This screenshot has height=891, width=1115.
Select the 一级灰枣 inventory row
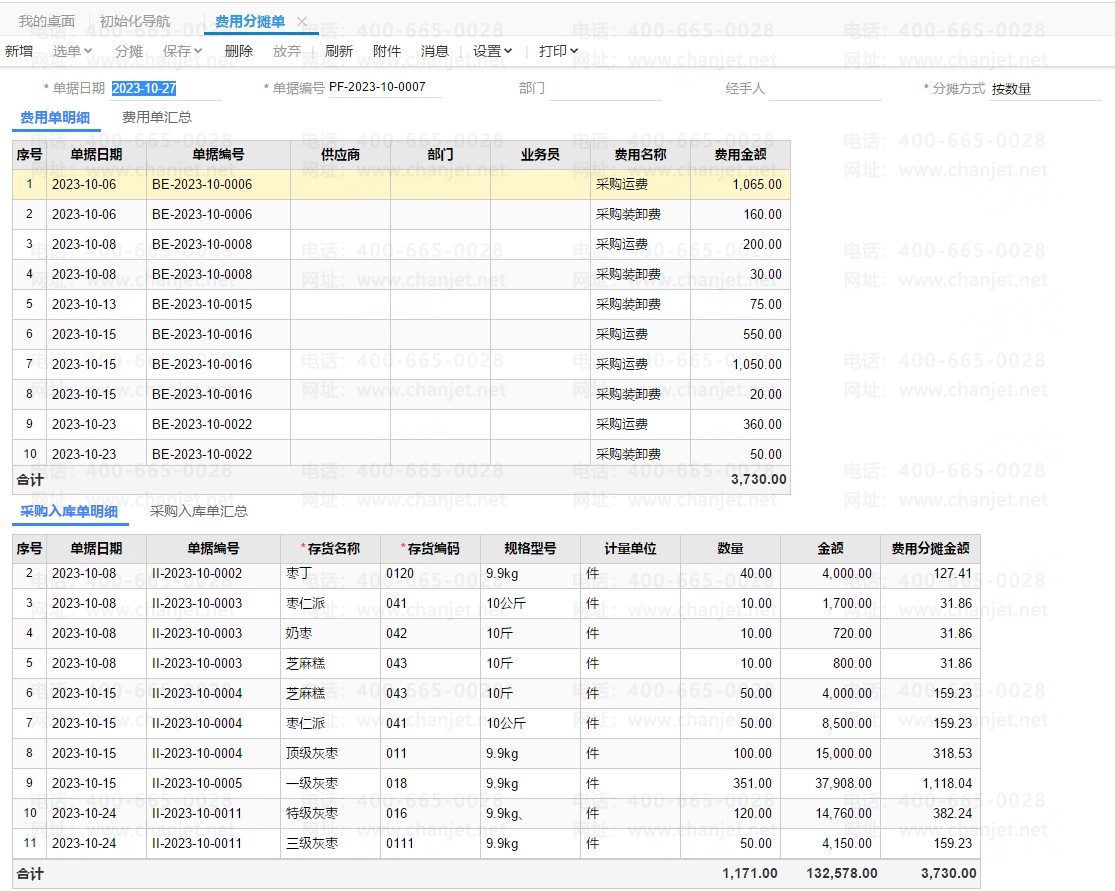(x=312, y=784)
